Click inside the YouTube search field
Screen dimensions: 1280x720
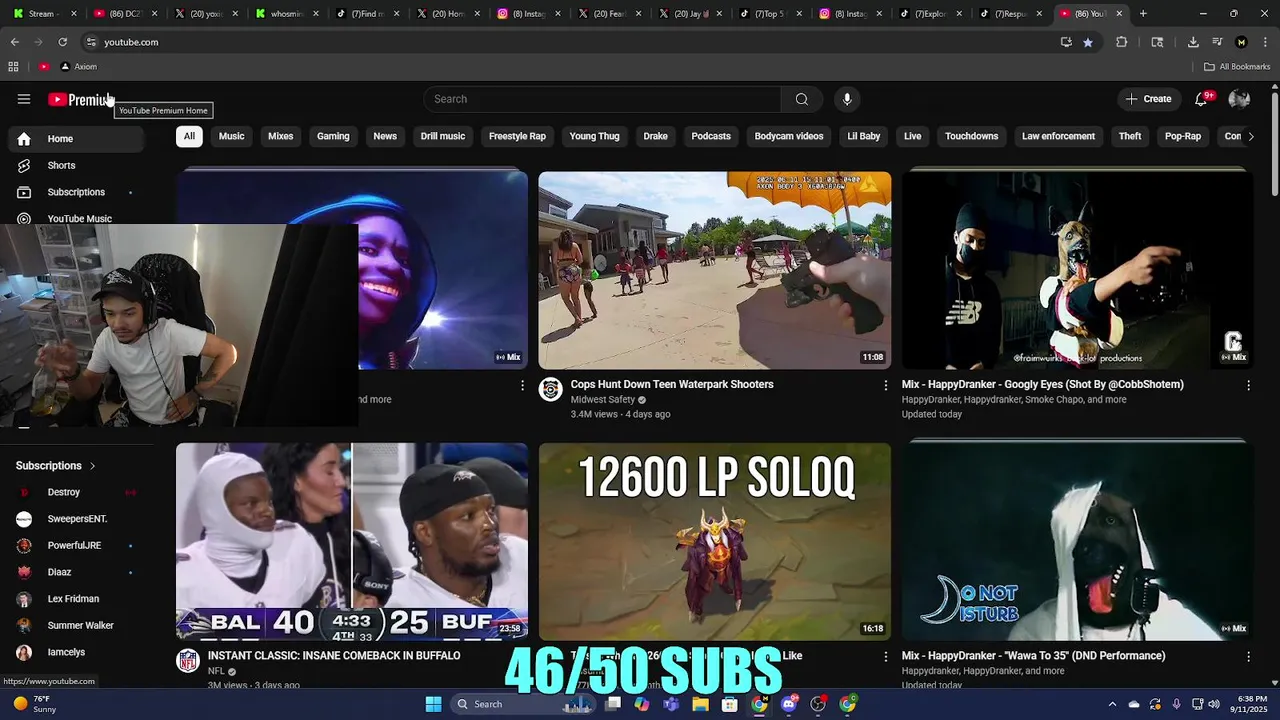[x=602, y=99]
